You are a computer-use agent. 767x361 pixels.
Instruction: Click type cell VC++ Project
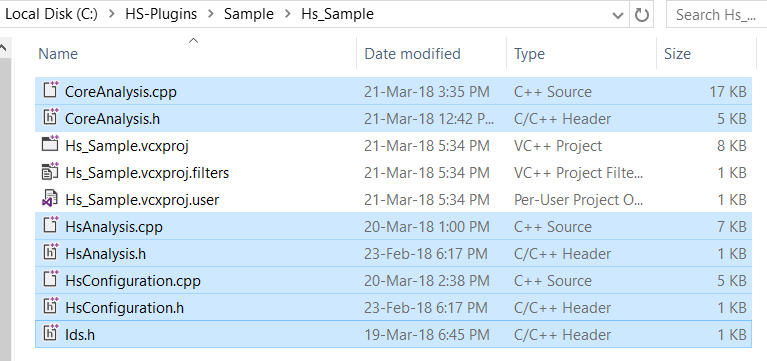pos(558,146)
